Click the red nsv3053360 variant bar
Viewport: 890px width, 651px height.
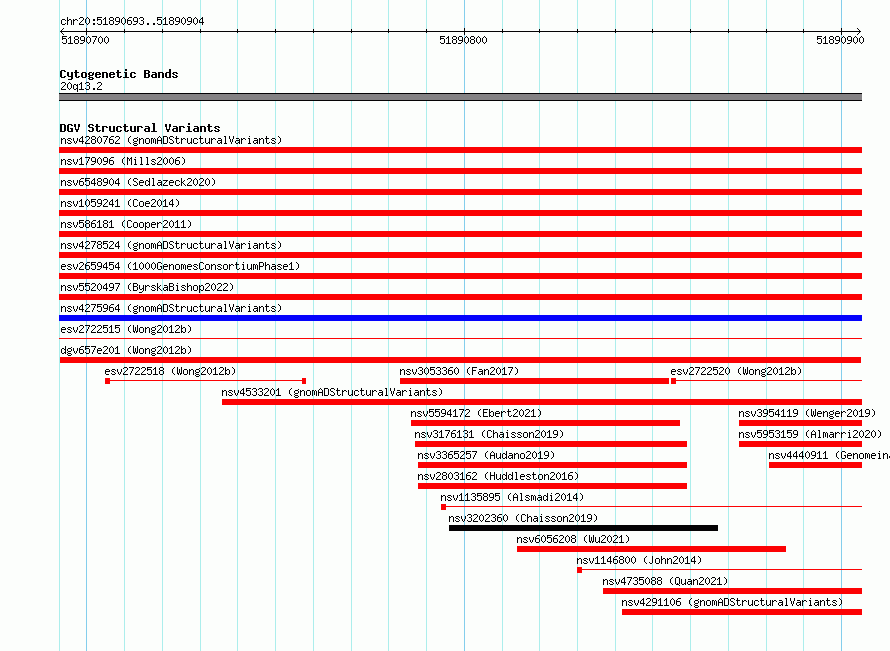pos(534,381)
